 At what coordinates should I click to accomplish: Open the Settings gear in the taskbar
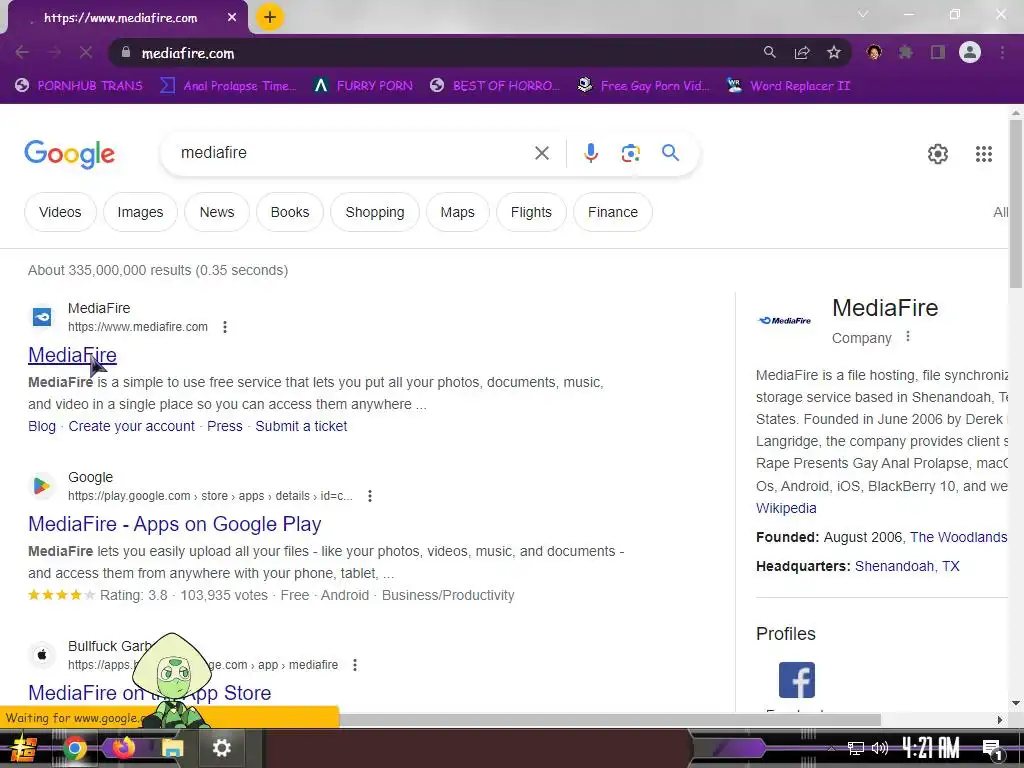[221, 748]
